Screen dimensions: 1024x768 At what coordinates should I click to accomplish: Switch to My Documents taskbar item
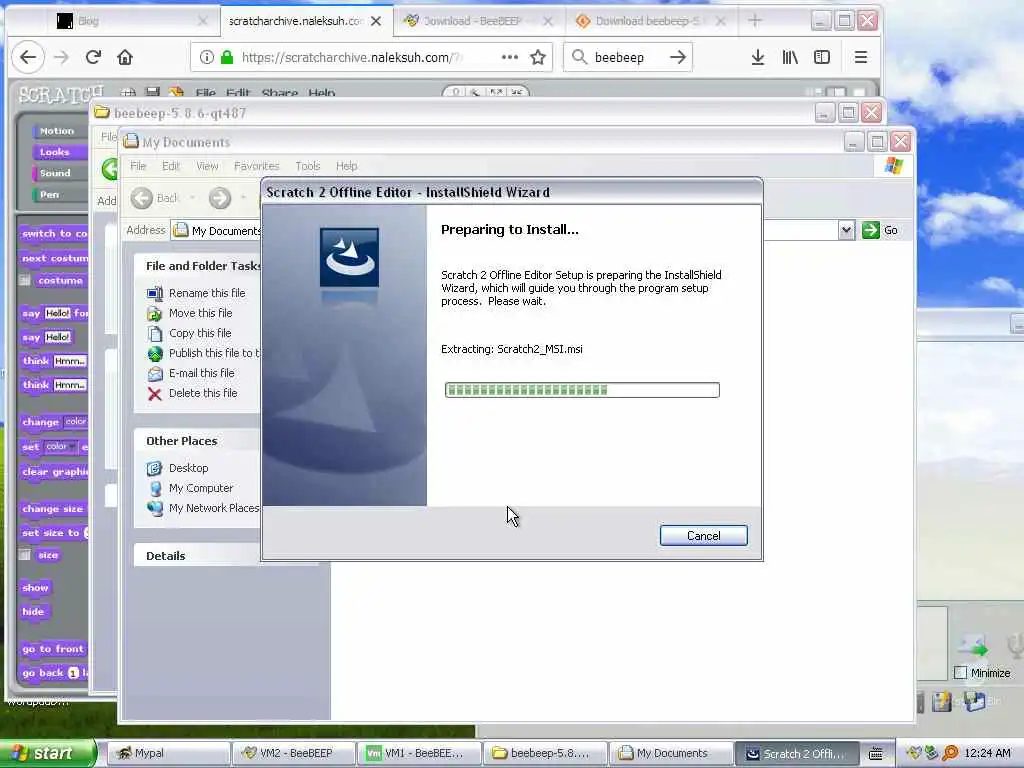(671, 753)
